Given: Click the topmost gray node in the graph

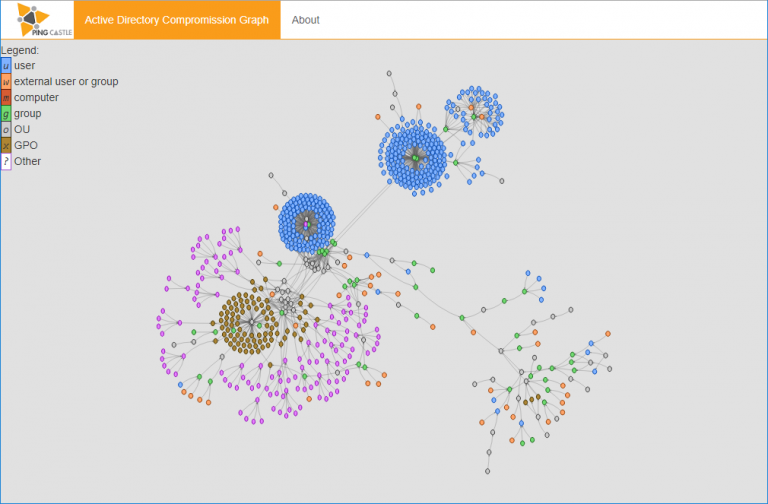Looking at the screenshot, I should click(x=389, y=73).
